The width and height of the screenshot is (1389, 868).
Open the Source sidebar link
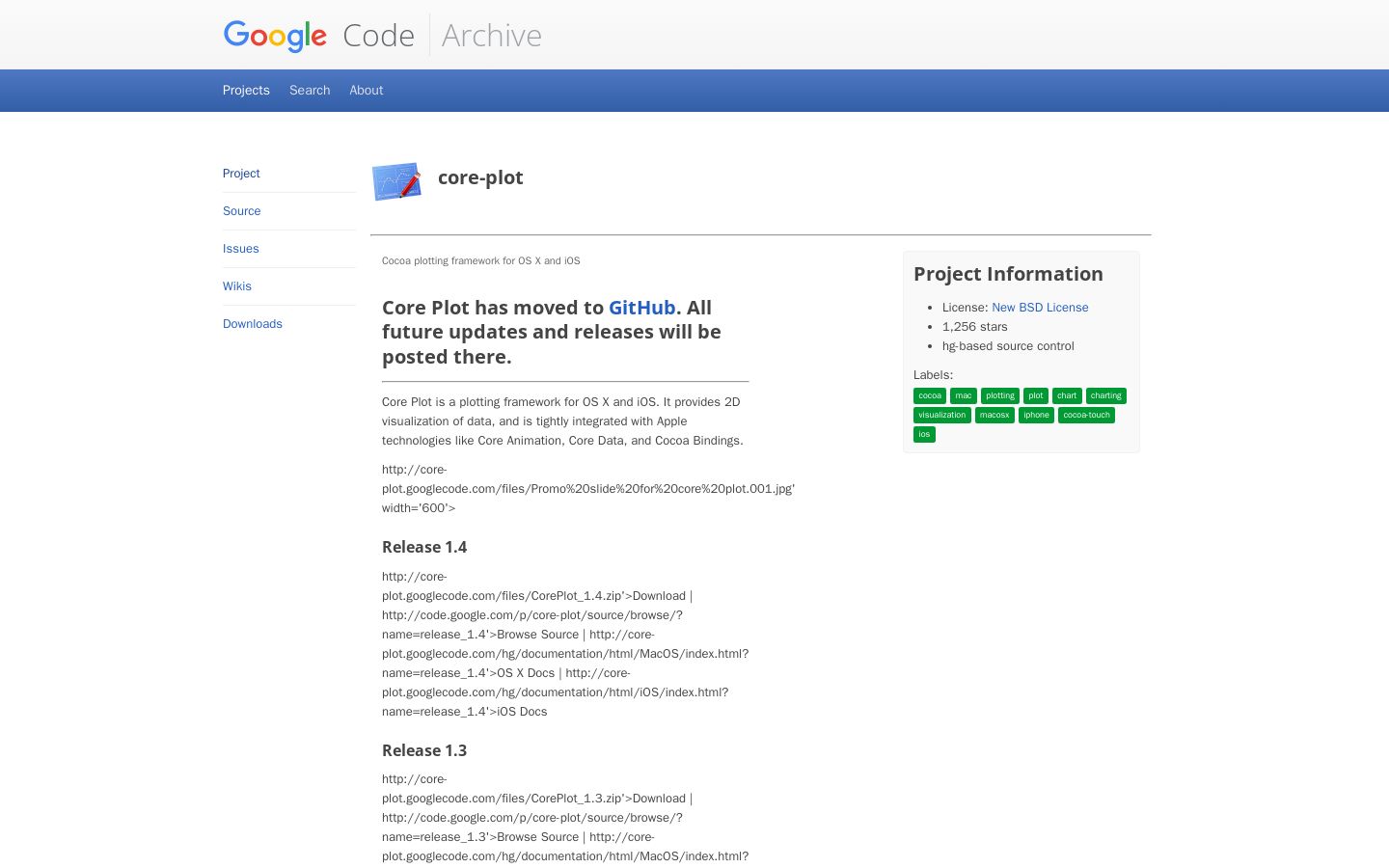(242, 211)
